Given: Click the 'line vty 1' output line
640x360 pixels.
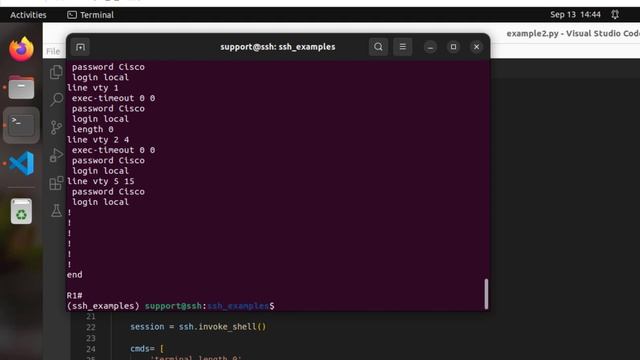Looking at the screenshot, I should click(93, 88).
